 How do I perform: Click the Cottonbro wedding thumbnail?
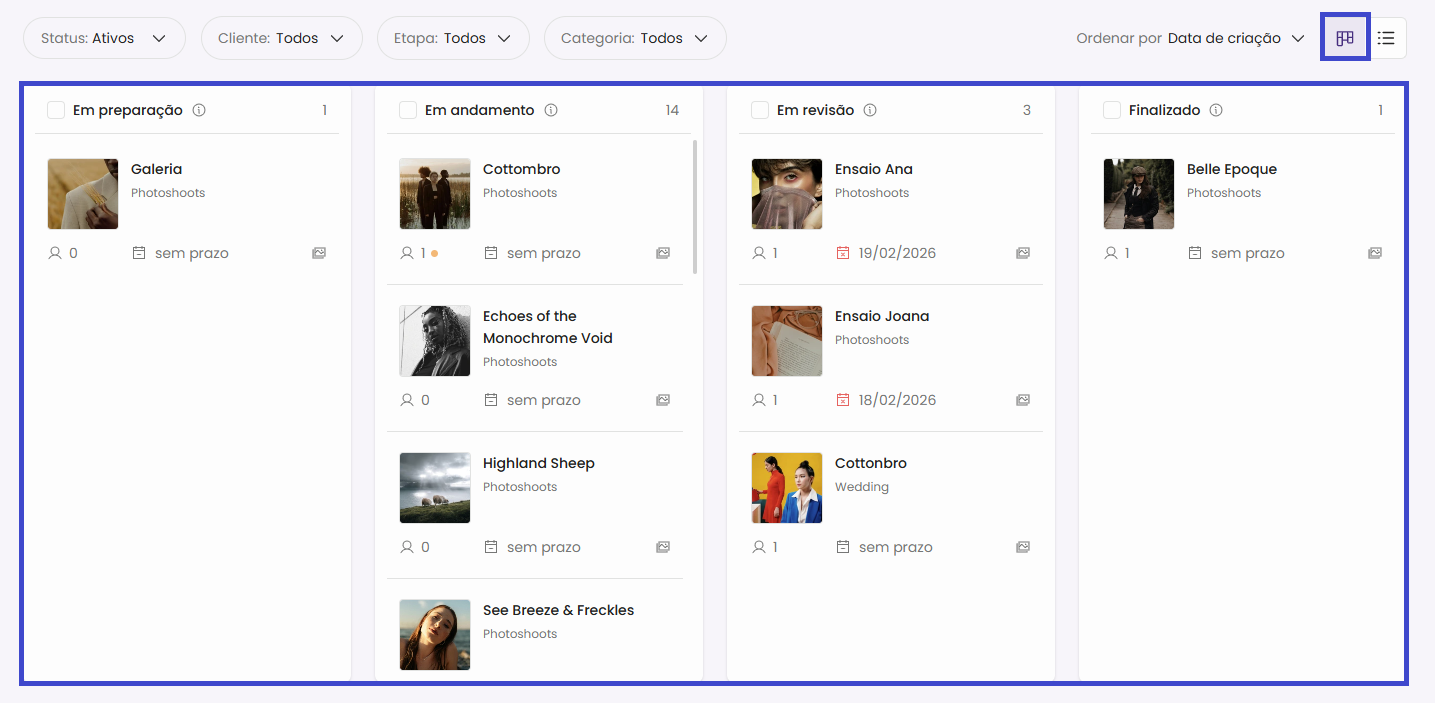[x=786, y=488]
